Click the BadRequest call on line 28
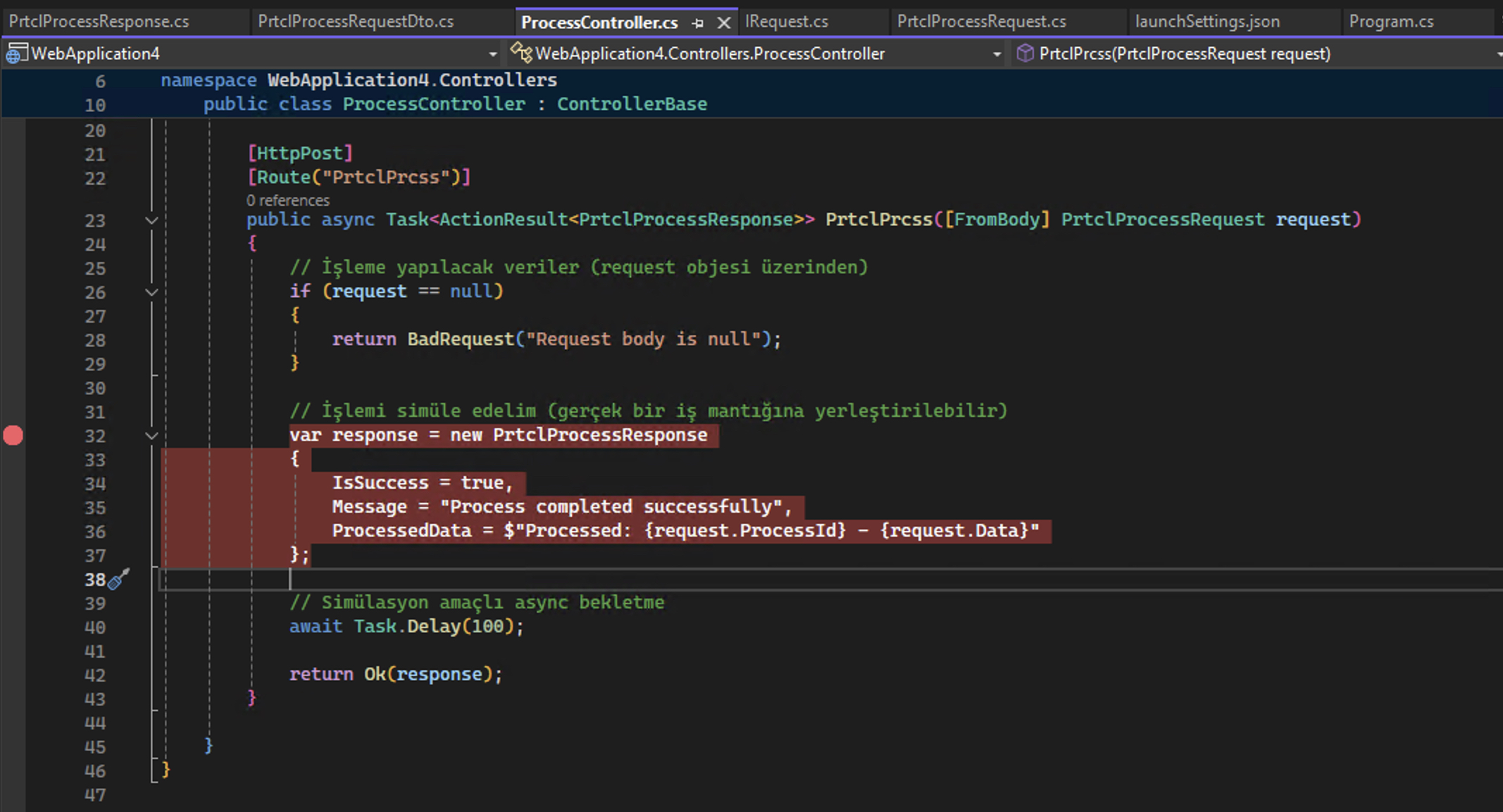The height and width of the screenshot is (812, 1503). coord(461,339)
